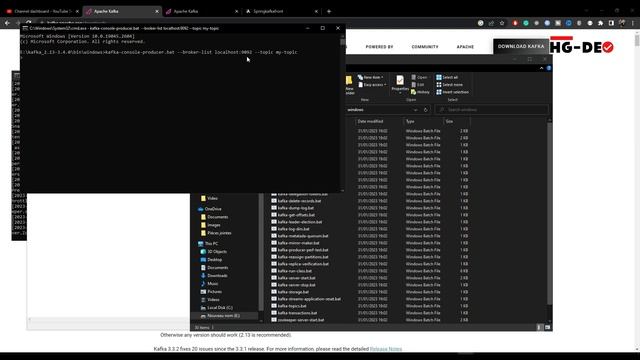Open Desktop in navigation pane
This screenshot has height=360, width=640.
211,260
